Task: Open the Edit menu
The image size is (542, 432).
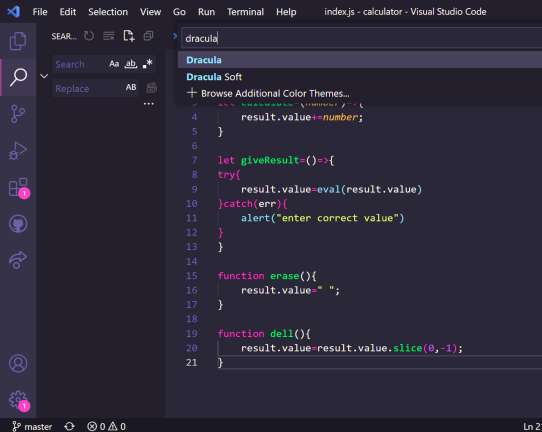Action: (x=67, y=12)
